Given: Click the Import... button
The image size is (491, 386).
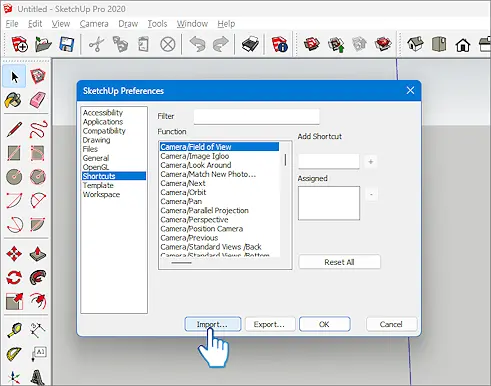Looking at the screenshot, I should click(213, 324).
